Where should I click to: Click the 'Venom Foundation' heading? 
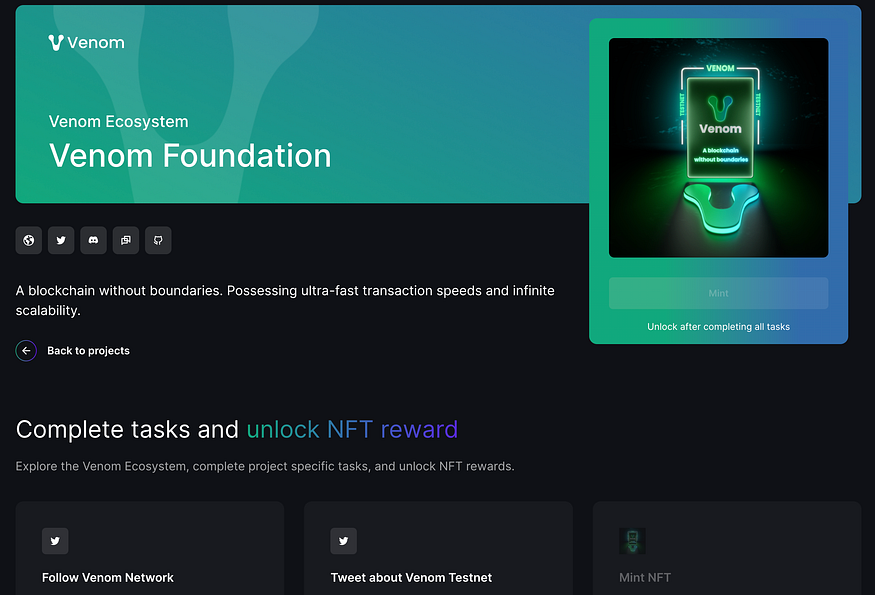[x=190, y=155]
